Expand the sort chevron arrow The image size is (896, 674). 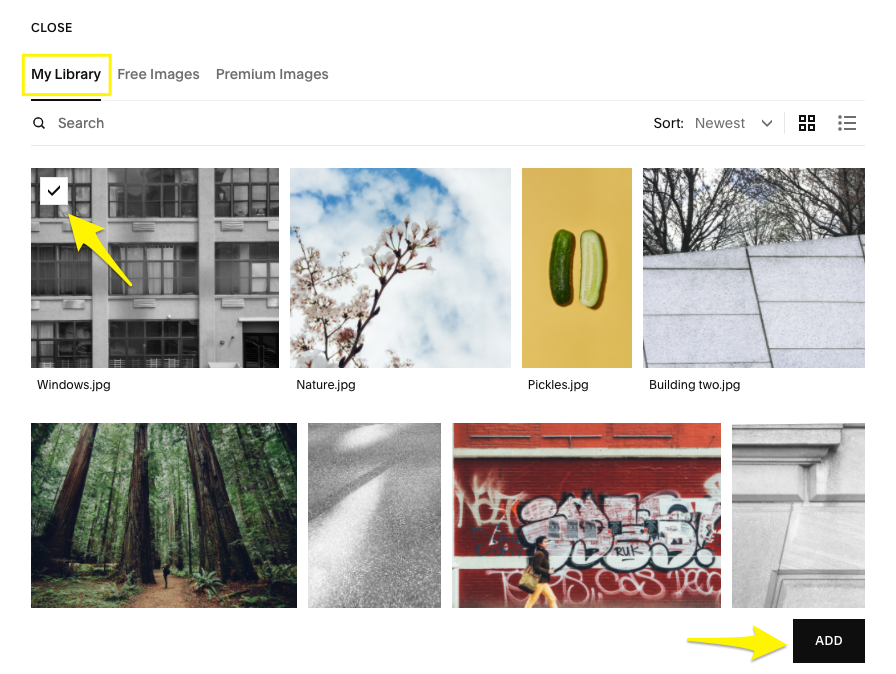click(x=767, y=123)
